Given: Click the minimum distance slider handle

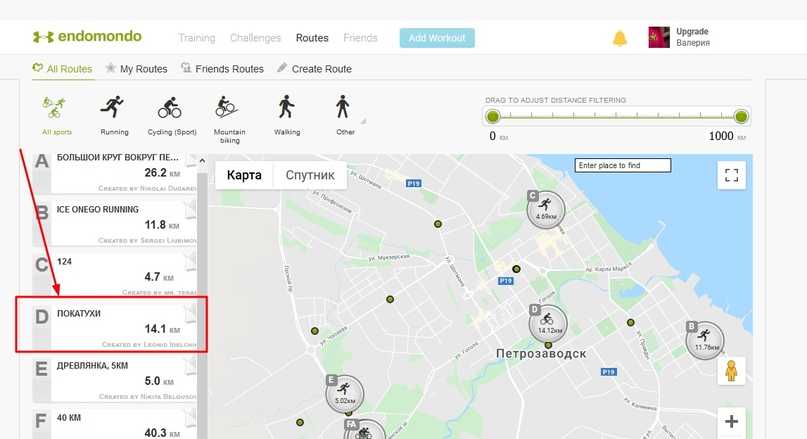Looking at the screenshot, I should [x=493, y=117].
